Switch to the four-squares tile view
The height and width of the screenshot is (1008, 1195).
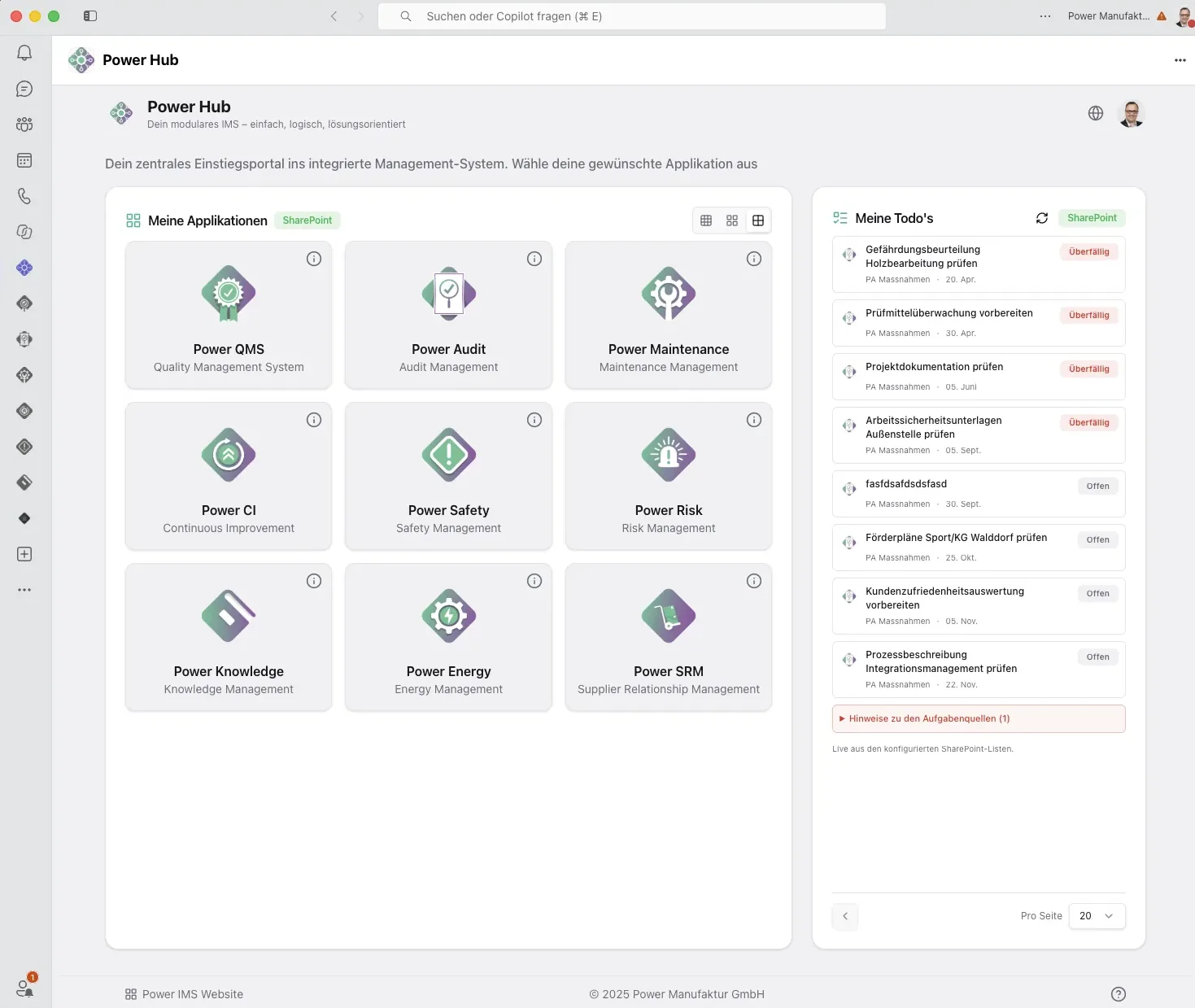(x=732, y=220)
